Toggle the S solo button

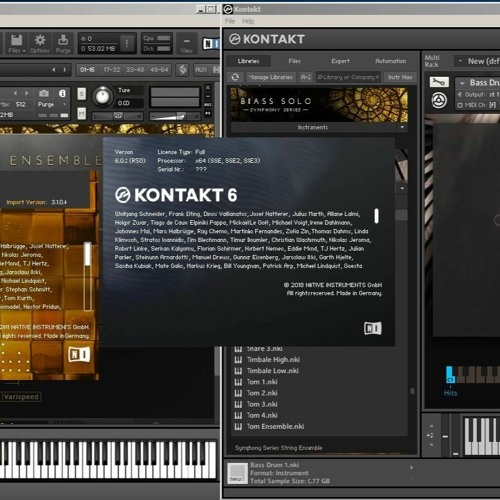pyautogui.click(x=82, y=94)
